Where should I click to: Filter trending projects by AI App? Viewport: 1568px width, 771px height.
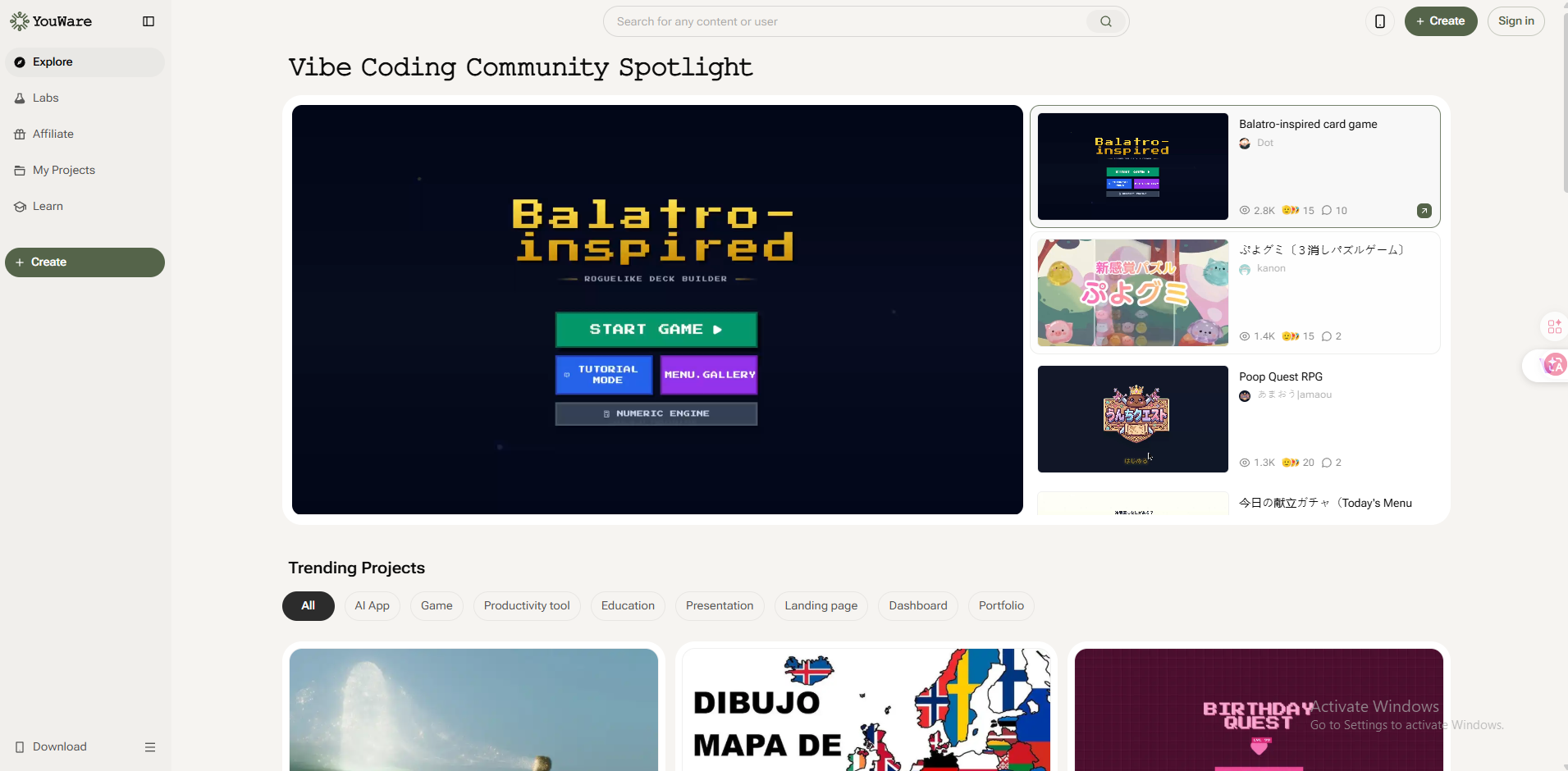coord(373,606)
